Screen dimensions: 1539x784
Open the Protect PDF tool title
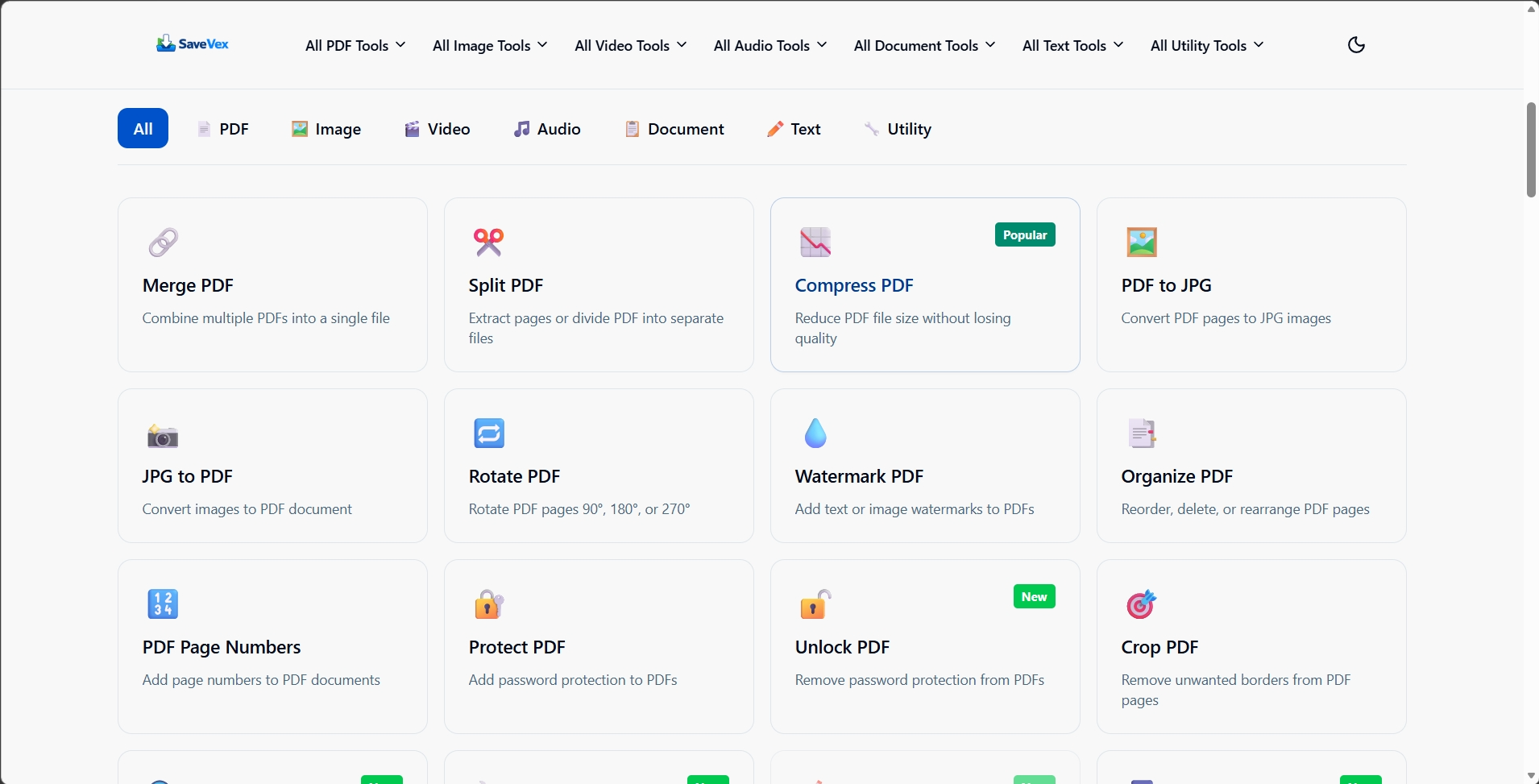coord(517,647)
